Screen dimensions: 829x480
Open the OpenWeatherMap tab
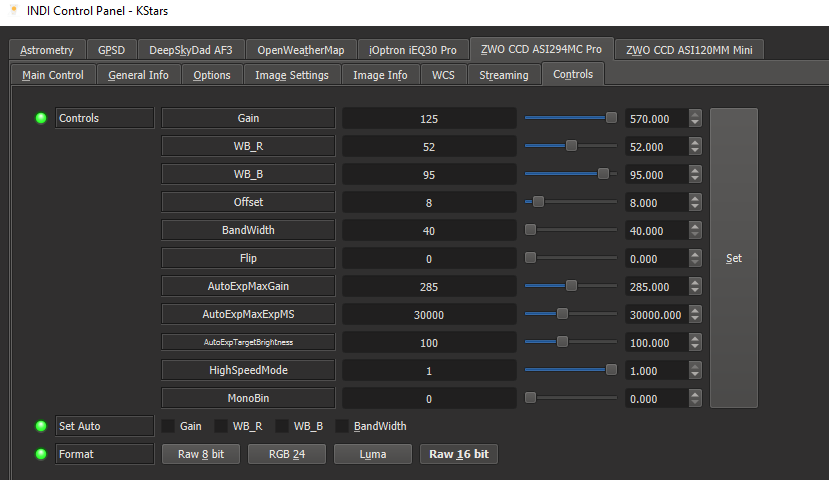click(x=301, y=50)
